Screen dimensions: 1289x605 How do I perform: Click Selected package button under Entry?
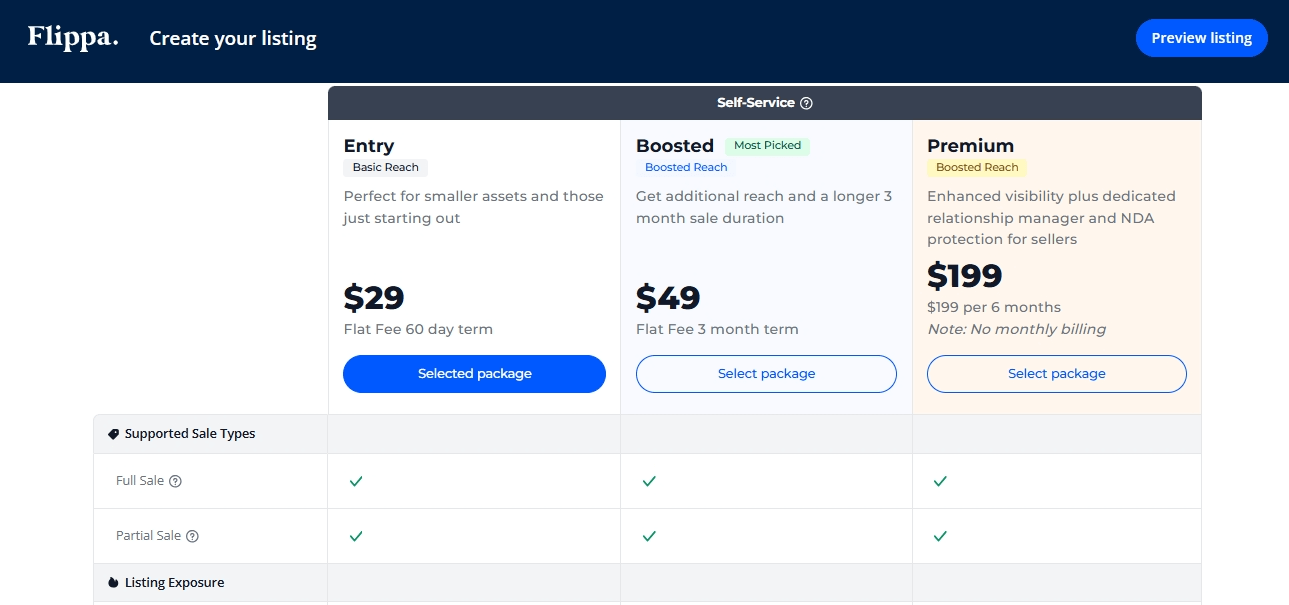coord(474,374)
